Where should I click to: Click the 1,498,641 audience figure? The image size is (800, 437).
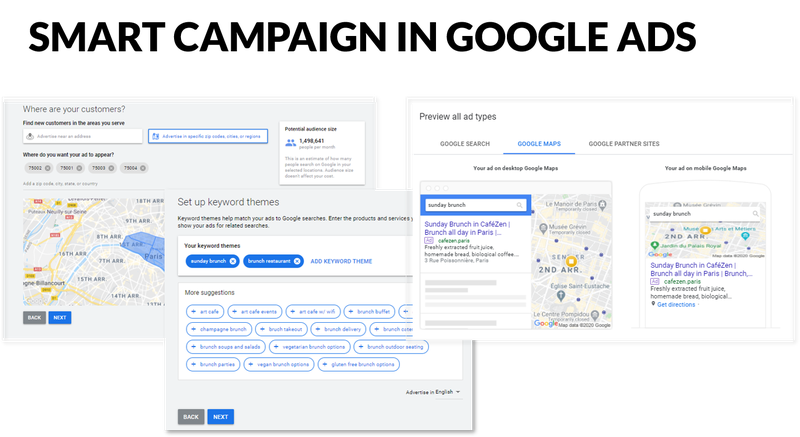pos(311,141)
